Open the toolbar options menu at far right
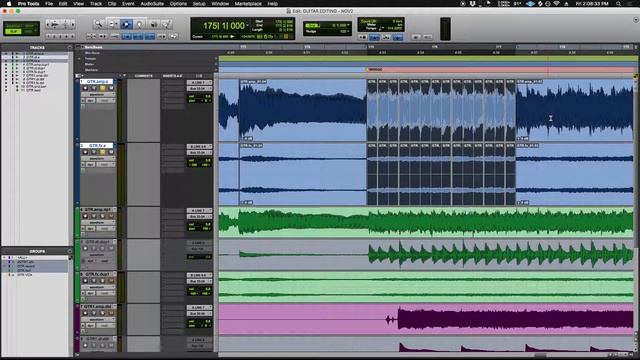 (636, 20)
